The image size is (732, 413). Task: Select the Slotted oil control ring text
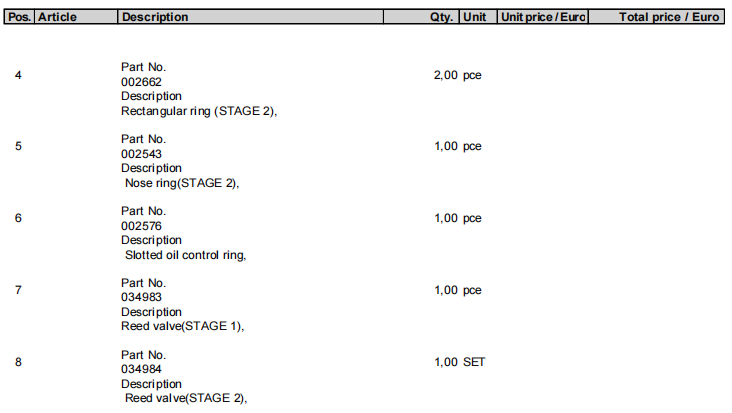[186, 255]
